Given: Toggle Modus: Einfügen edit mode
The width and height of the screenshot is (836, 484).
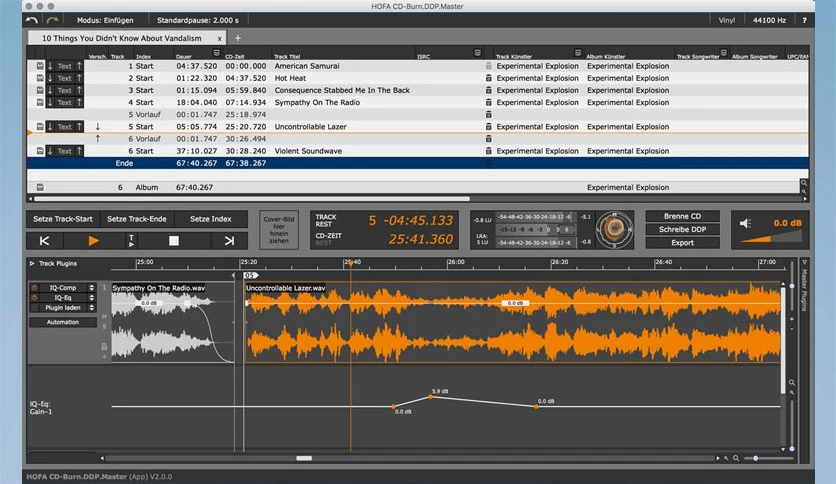Looking at the screenshot, I should tap(105, 20).
